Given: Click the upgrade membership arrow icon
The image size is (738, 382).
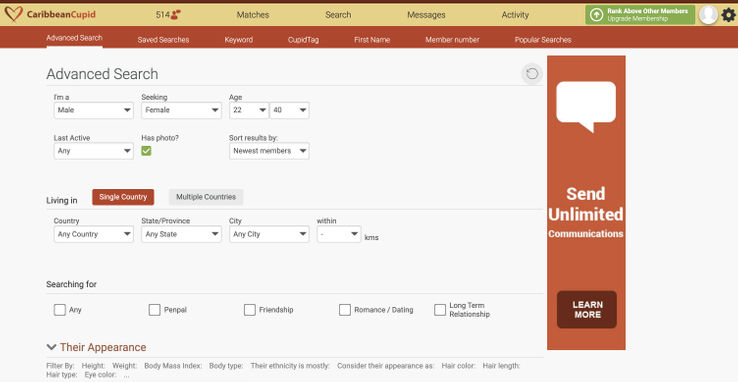Looking at the screenshot, I should [x=596, y=15].
